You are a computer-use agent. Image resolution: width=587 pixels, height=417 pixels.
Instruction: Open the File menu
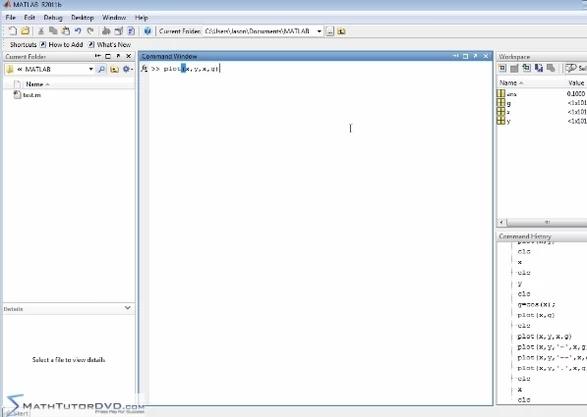(x=10, y=18)
